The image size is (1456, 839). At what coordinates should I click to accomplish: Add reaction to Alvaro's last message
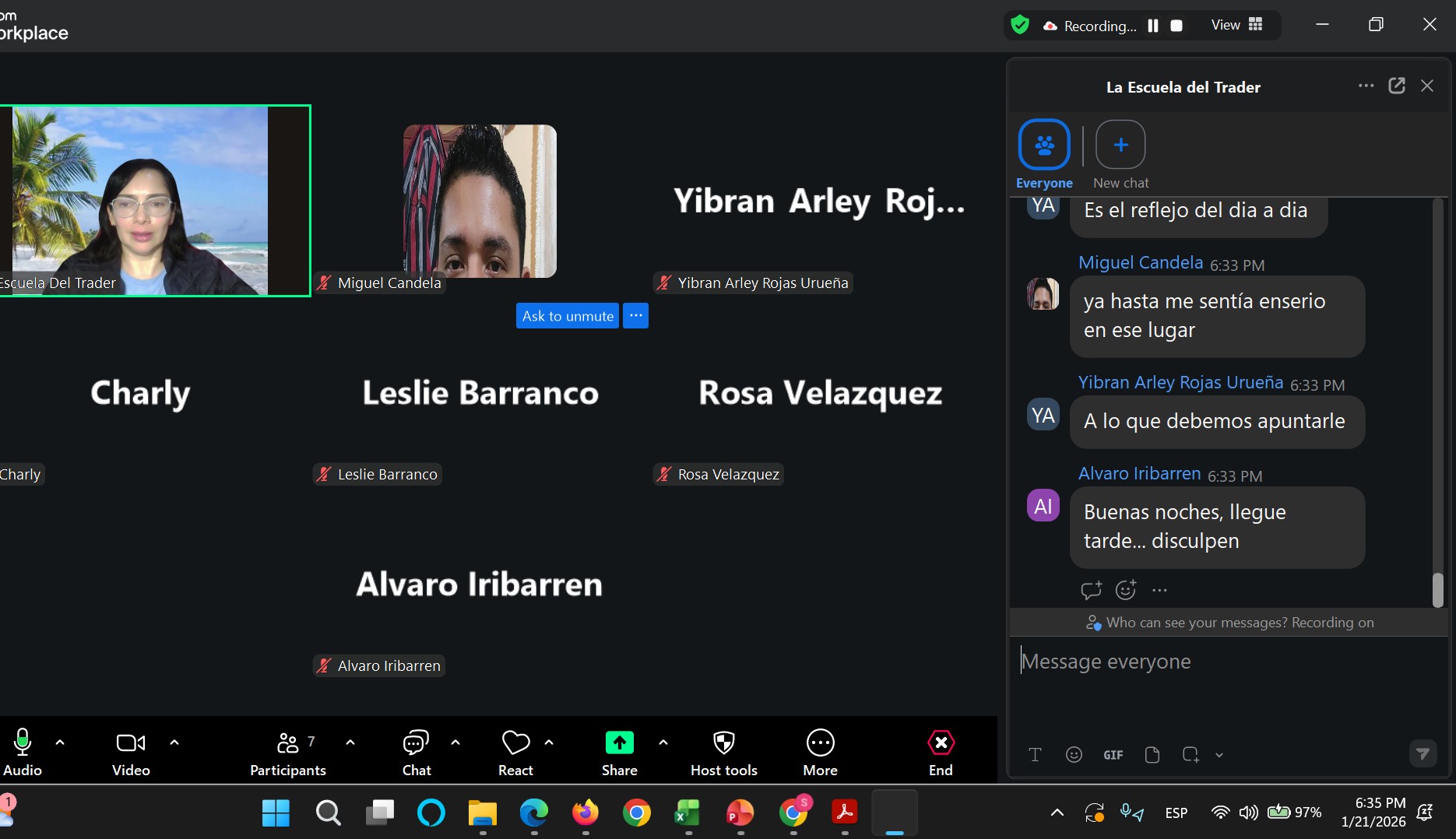coord(1125,590)
